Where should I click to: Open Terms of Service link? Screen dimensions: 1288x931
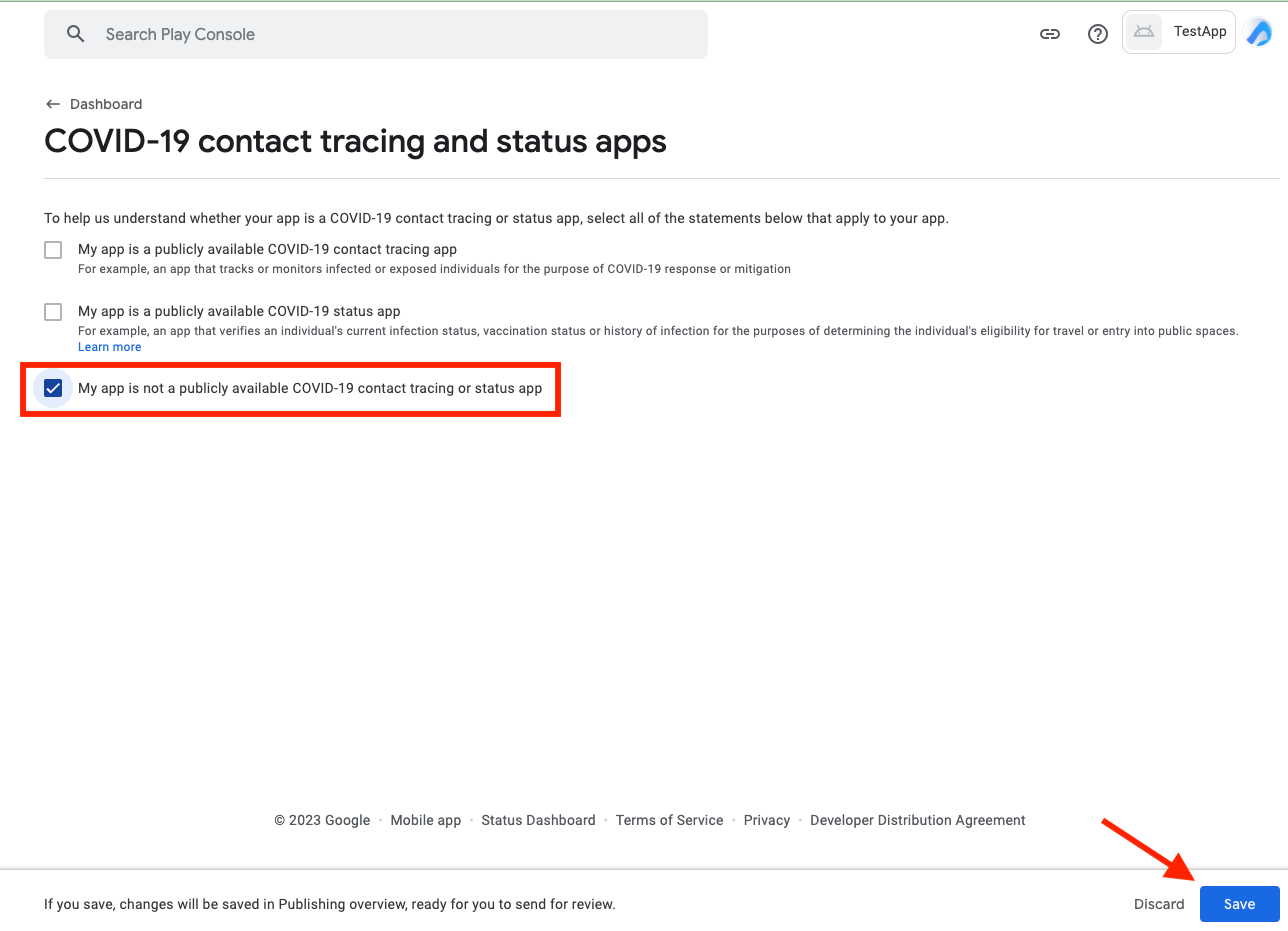(669, 820)
